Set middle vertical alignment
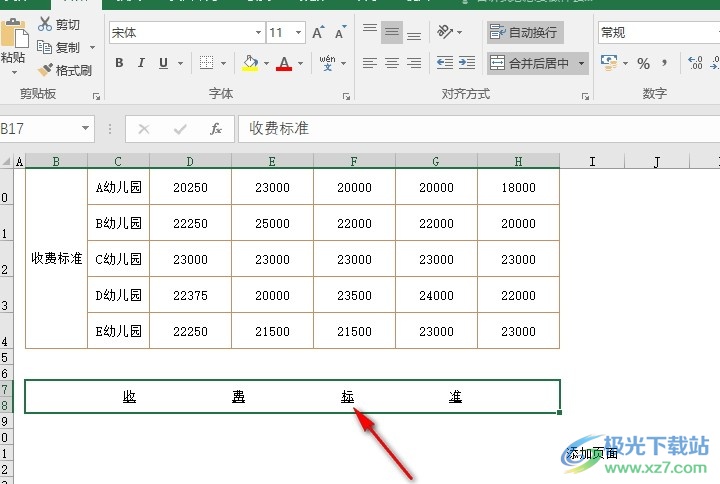Viewport: 720px width, 484px height. [x=392, y=32]
